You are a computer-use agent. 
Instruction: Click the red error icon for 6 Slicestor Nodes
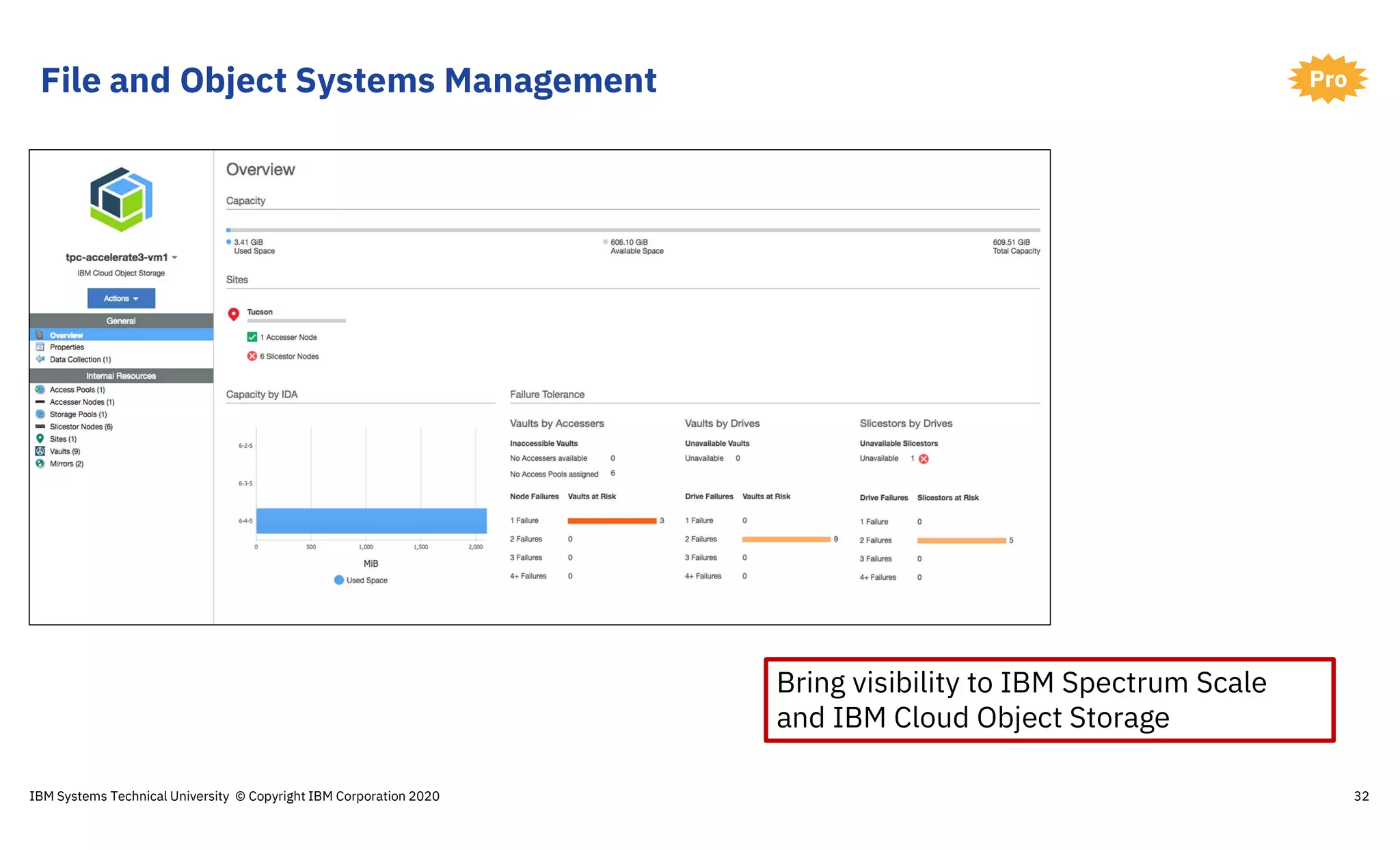pos(252,356)
